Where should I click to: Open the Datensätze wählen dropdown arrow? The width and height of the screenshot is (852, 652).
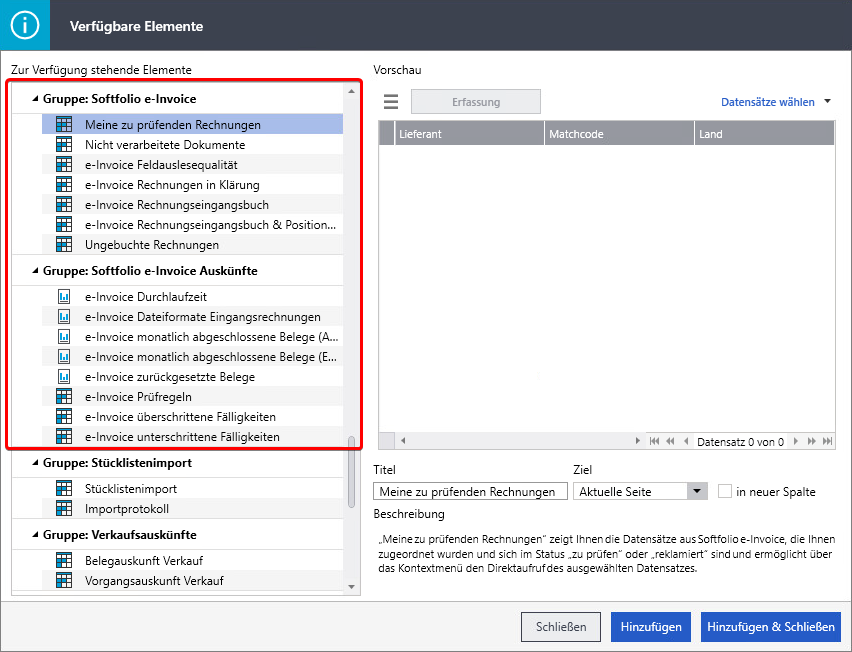point(828,101)
